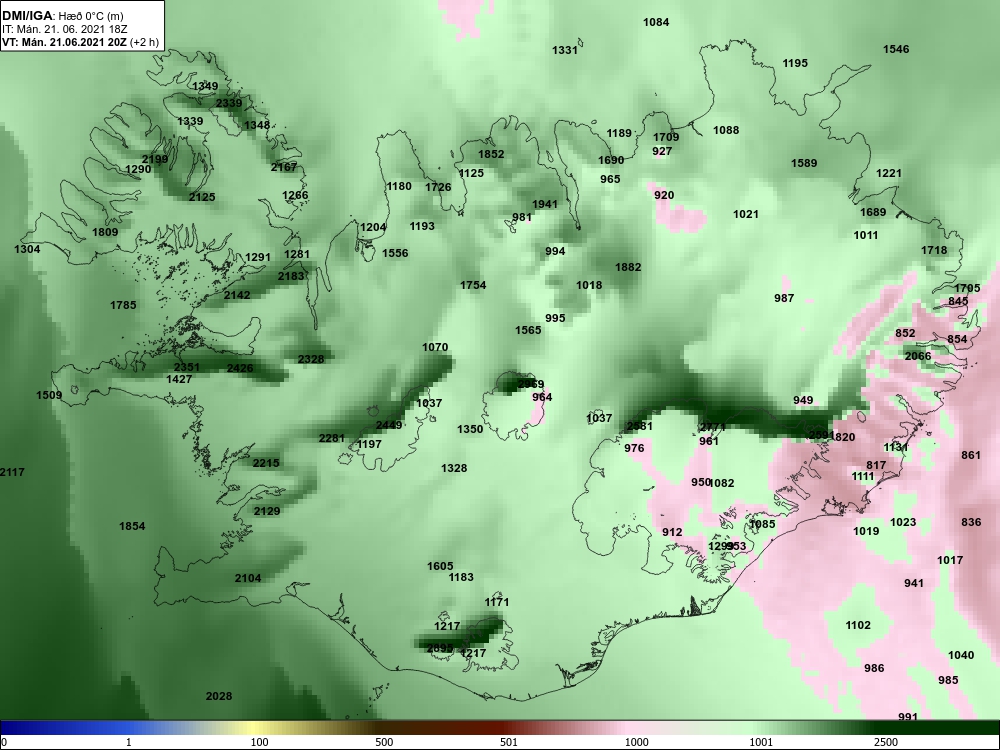This screenshot has width=1000, height=750.
Task: Click the map value 2199
Action: [x=155, y=159]
